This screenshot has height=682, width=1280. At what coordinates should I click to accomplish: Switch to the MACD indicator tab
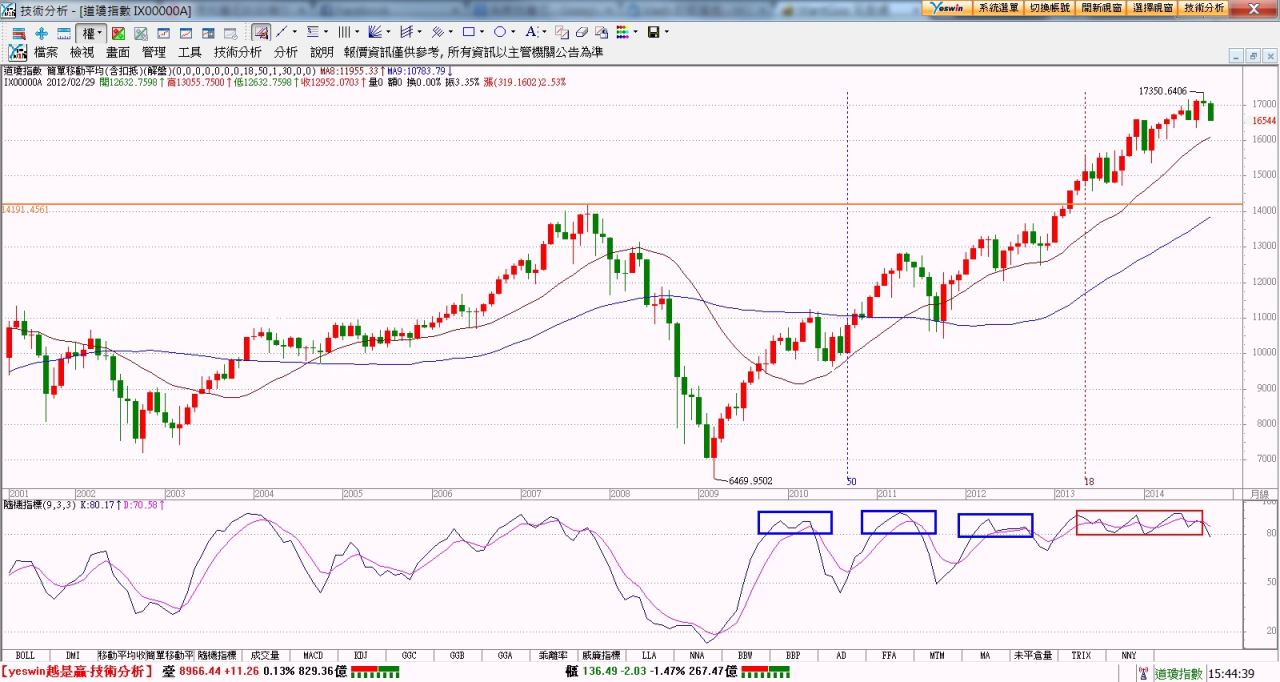313,655
